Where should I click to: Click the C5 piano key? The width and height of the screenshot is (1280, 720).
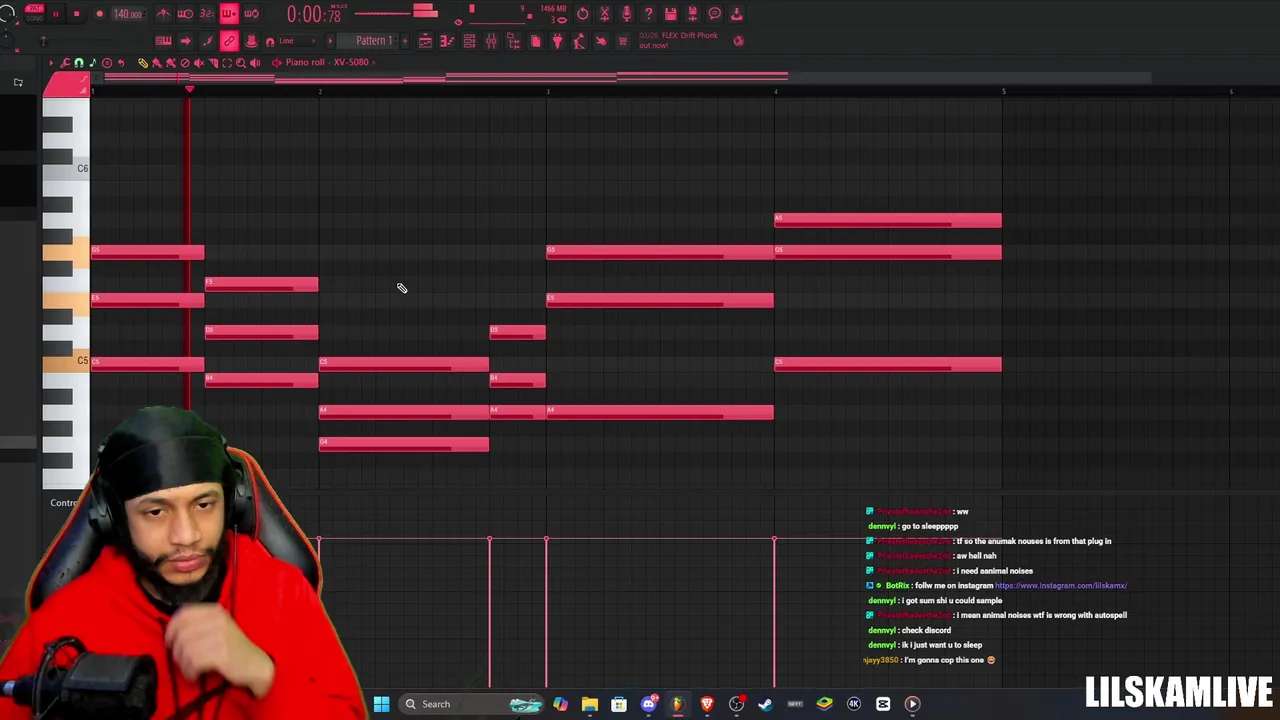66,360
